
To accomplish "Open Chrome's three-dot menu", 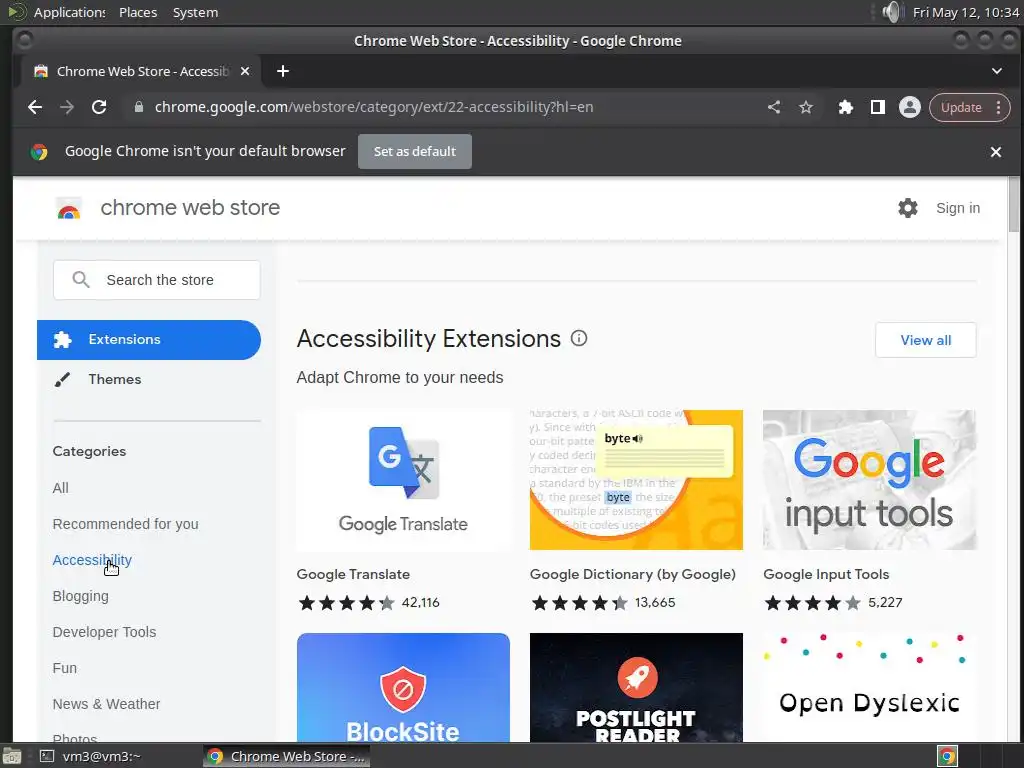I will point(999,107).
